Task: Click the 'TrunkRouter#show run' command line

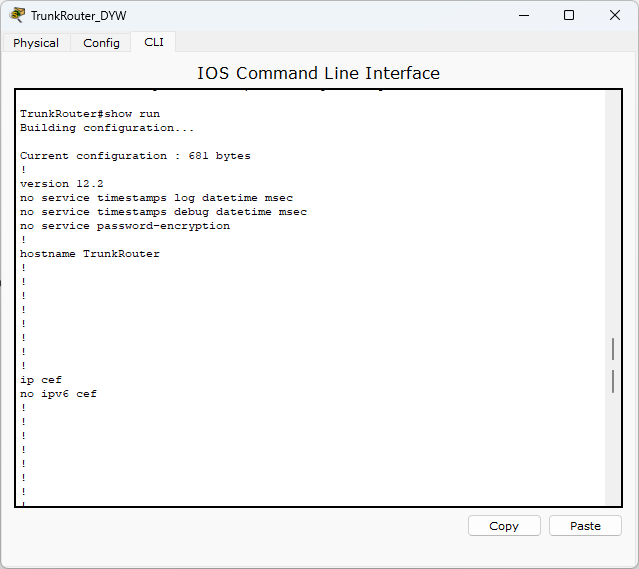Action: [x=90, y=114]
